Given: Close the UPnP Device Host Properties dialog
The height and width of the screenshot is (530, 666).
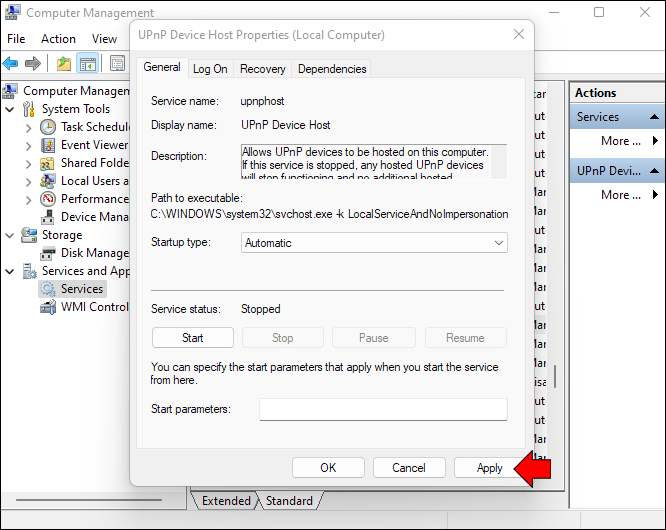Looking at the screenshot, I should (519, 34).
